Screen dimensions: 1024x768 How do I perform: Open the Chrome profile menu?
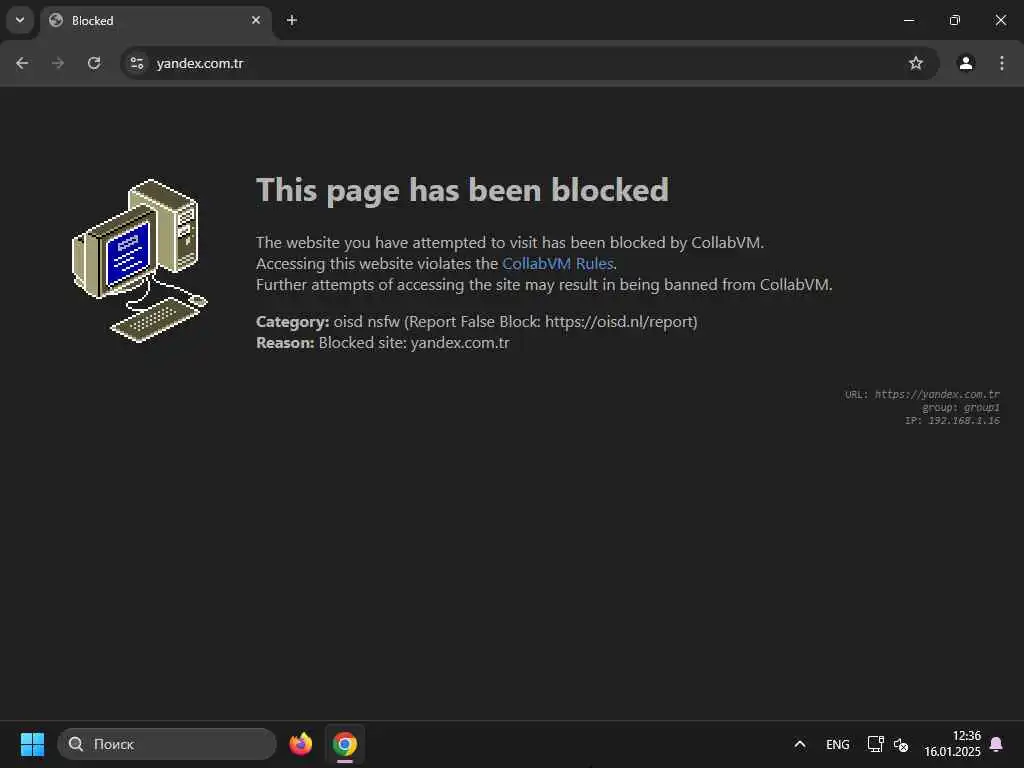[966, 63]
